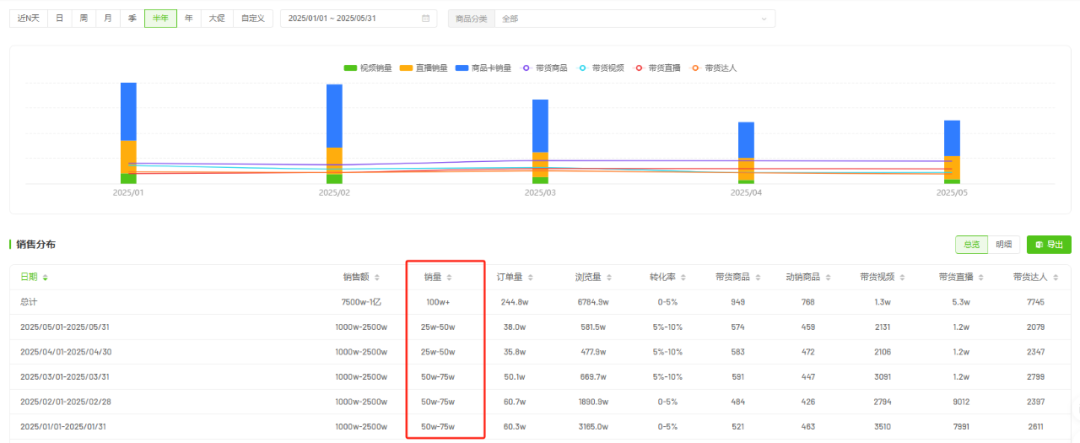Click the calendar icon in date range field
The height and width of the screenshot is (443, 1080).
coord(426,19)
